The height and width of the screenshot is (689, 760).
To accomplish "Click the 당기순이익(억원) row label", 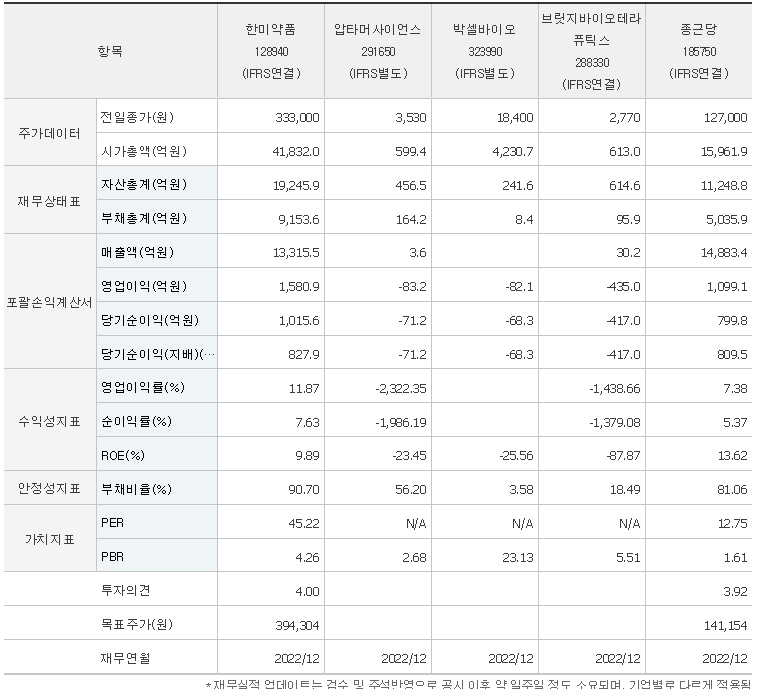I will pyautogui.click(x=150, y=320).
